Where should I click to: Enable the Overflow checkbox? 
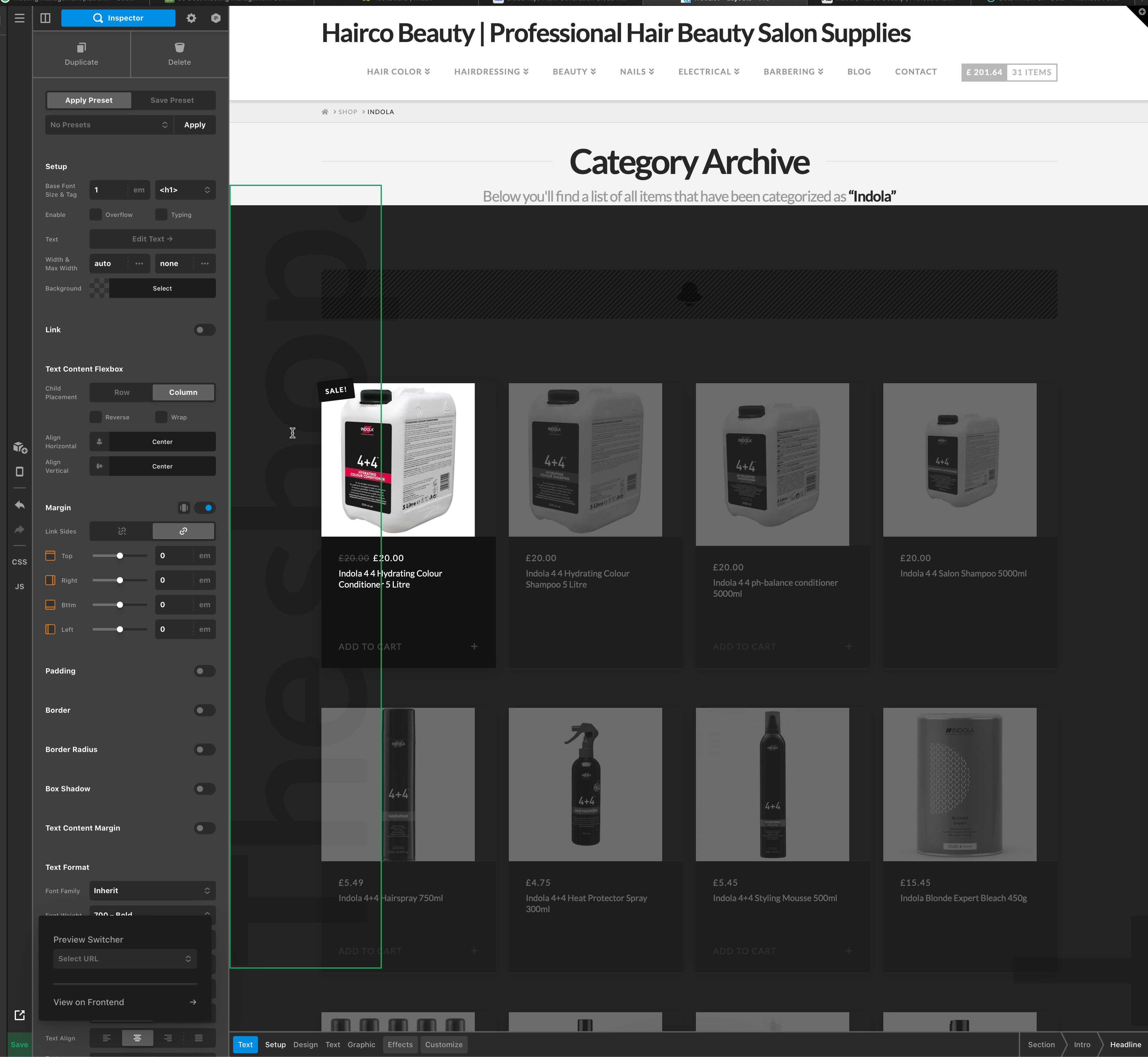coord(95,214)
